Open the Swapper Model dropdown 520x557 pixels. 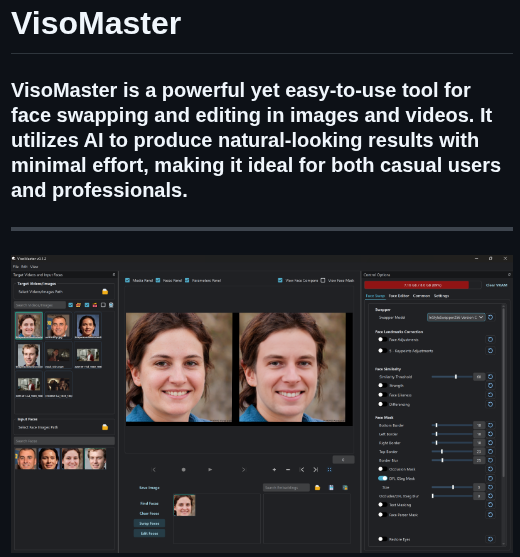click(x=456, y=317)
